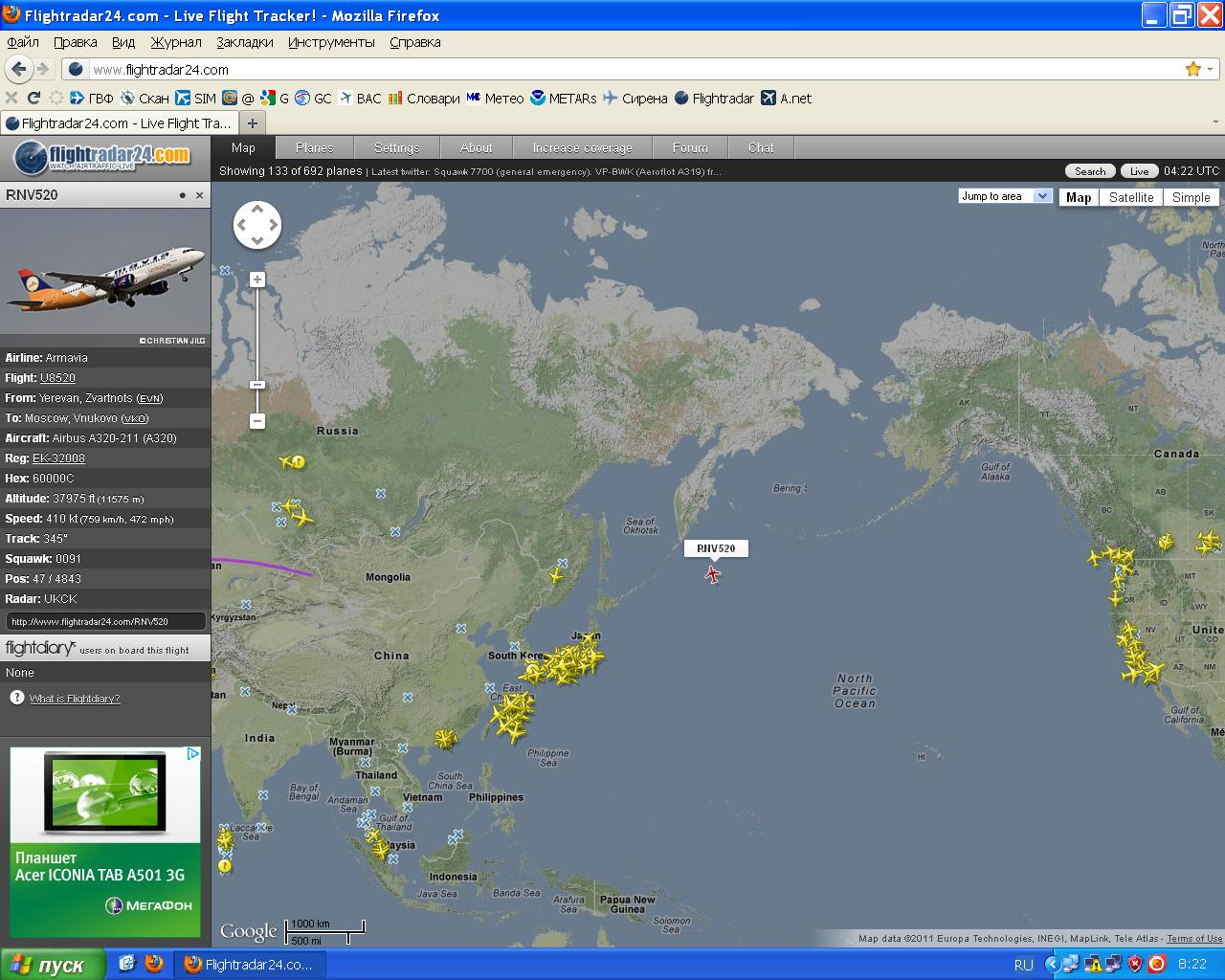Open the Журнал menu
1225x980 pixels.
[x=176, y=42]
